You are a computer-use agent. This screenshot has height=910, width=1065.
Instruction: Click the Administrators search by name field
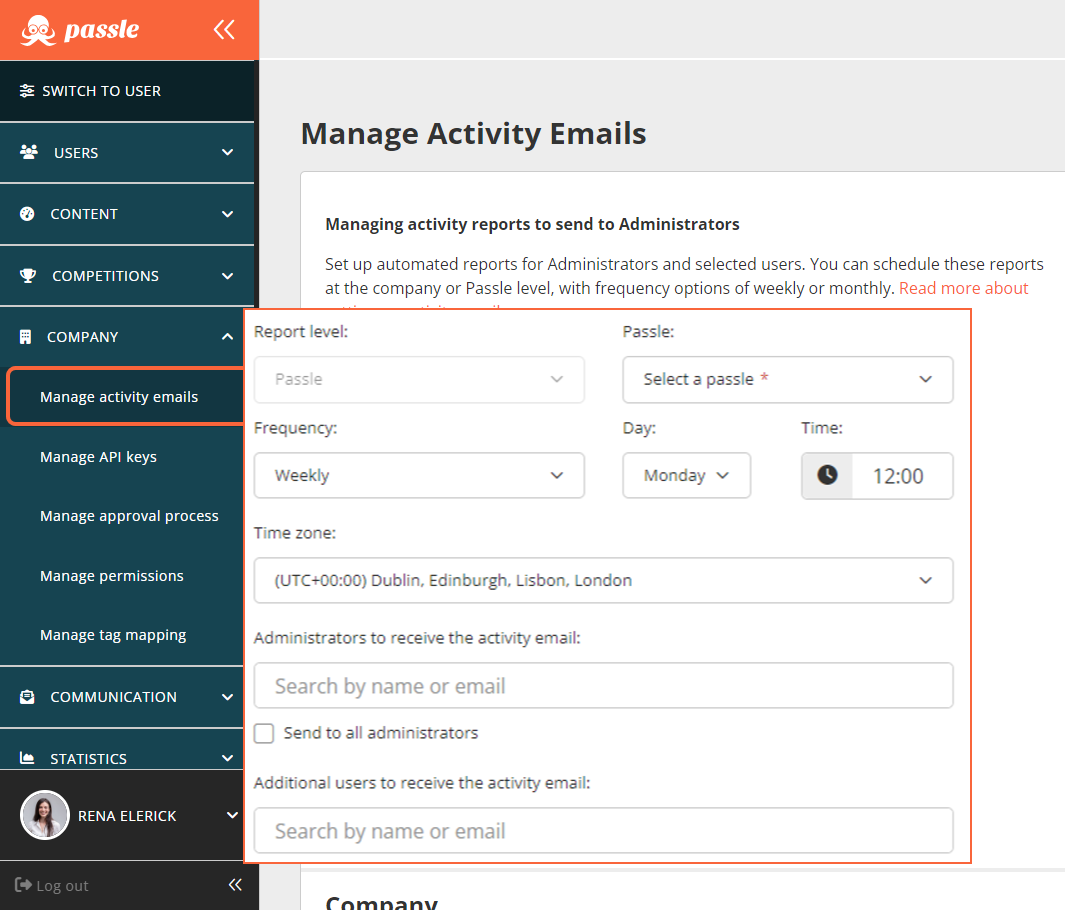point(603,686)
